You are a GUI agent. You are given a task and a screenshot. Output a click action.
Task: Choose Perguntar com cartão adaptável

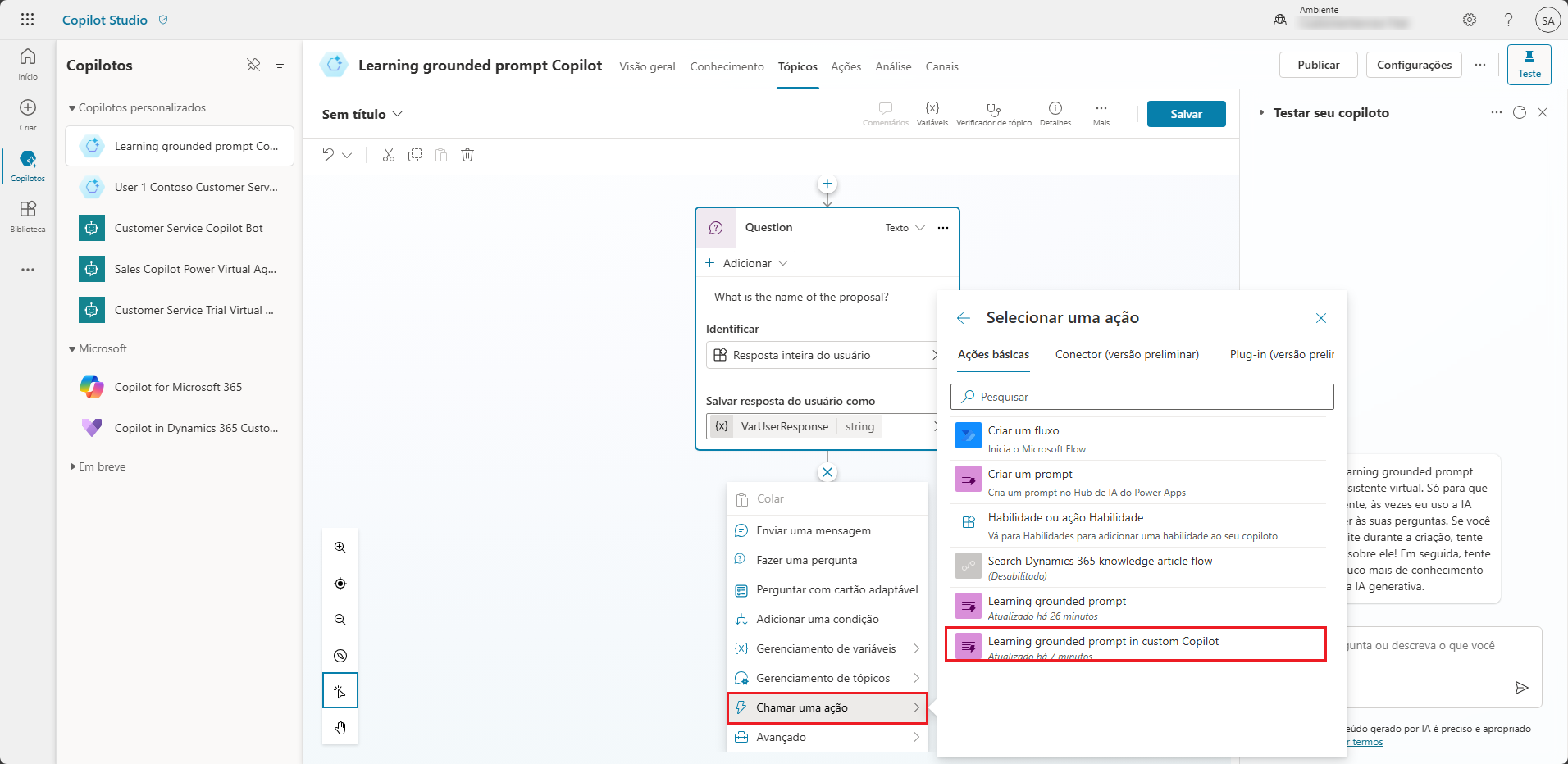point(827,589)
